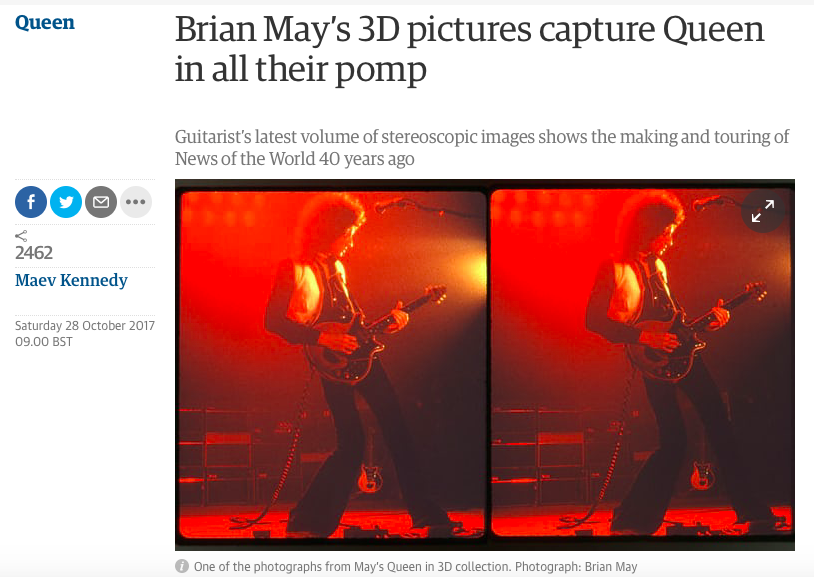Click the hanging guitar in right photo
Viewport: 814px width, 577px height.
(702, 474)
